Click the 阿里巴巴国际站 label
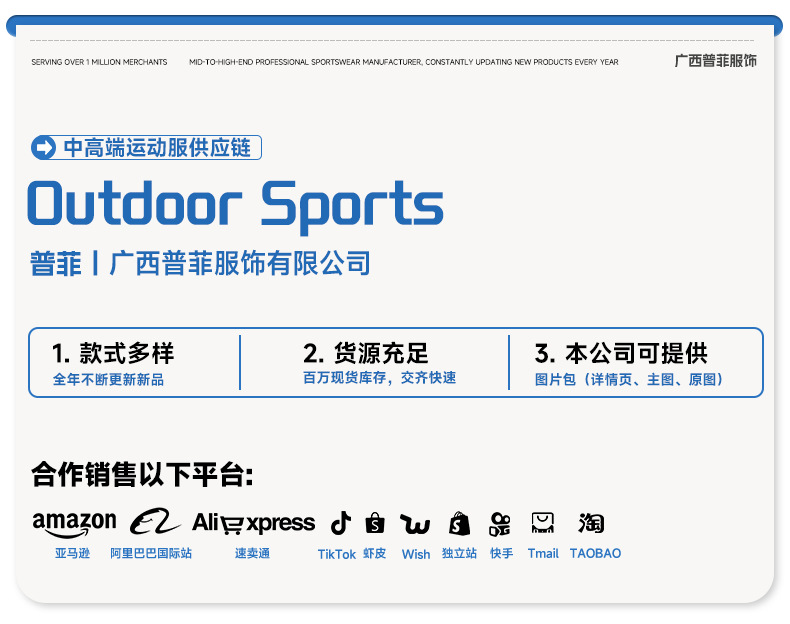 click(x=151, y=553)
